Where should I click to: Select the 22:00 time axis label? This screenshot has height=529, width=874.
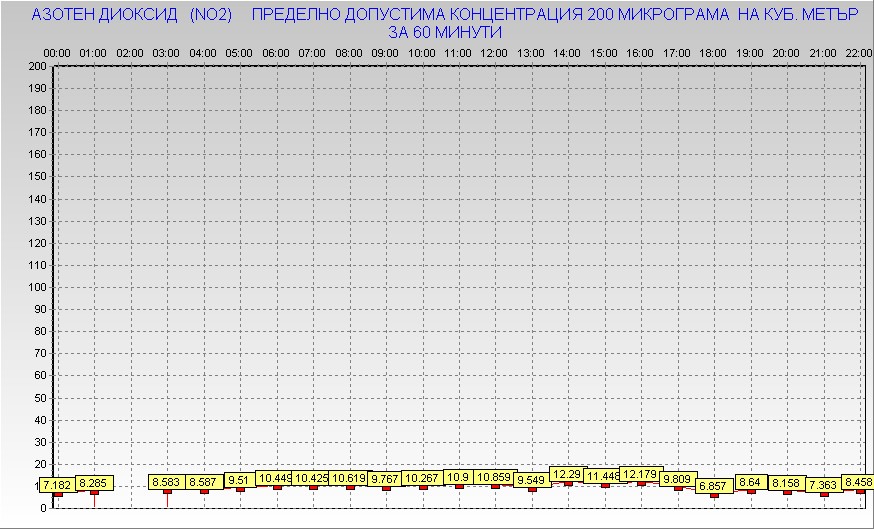(x=858, y=52)
